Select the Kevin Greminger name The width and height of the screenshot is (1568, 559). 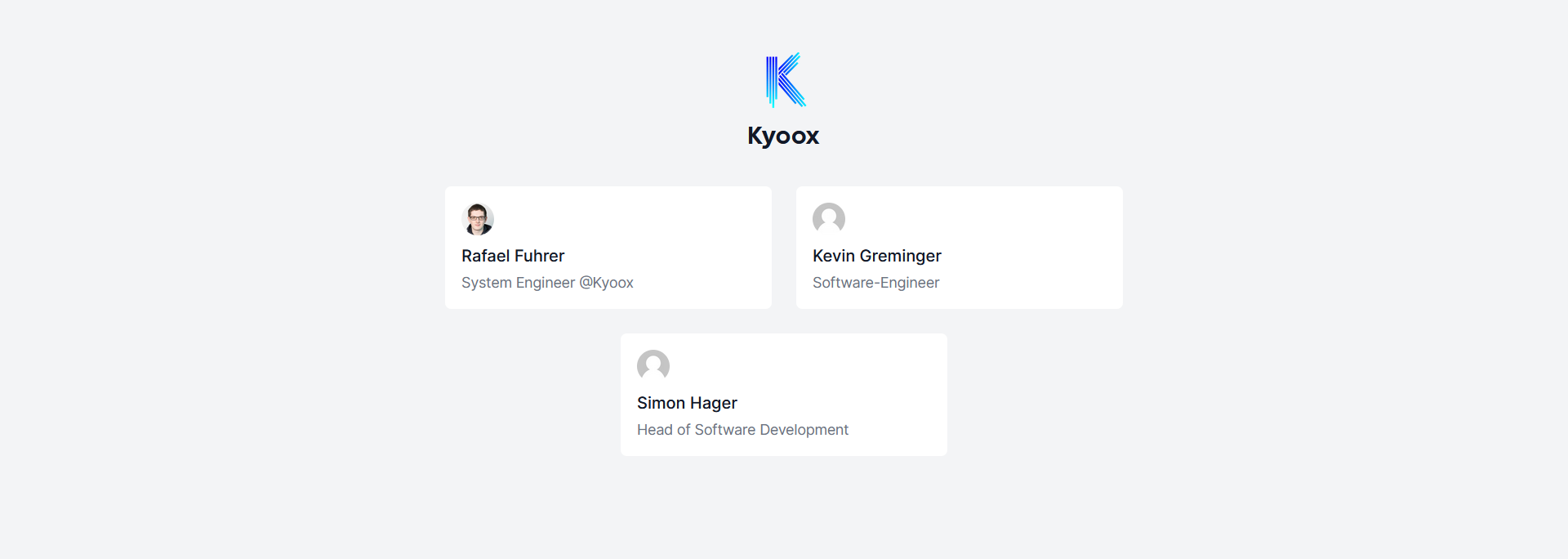tap(876, 256)
